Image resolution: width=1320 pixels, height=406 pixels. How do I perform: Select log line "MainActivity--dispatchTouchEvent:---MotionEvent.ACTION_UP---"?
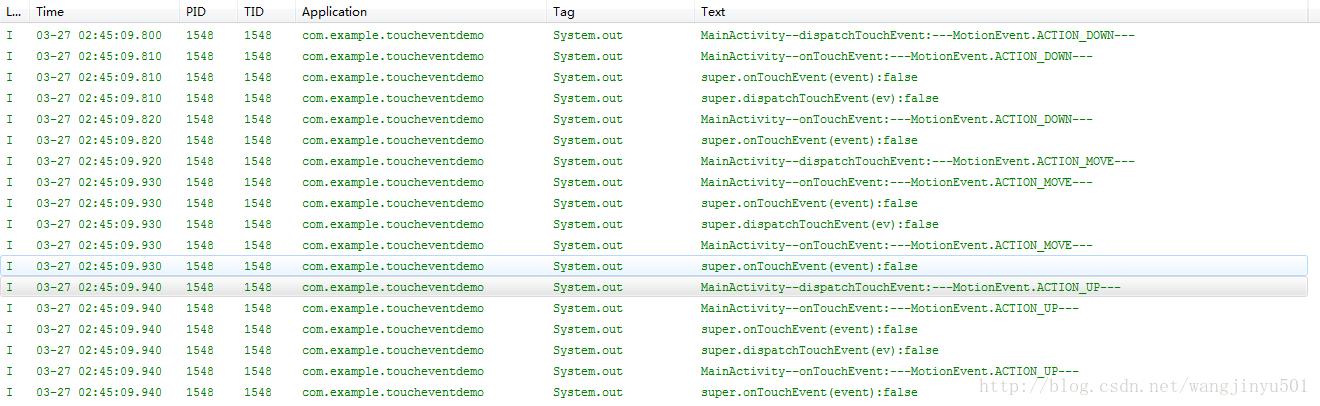coord(654,287)
